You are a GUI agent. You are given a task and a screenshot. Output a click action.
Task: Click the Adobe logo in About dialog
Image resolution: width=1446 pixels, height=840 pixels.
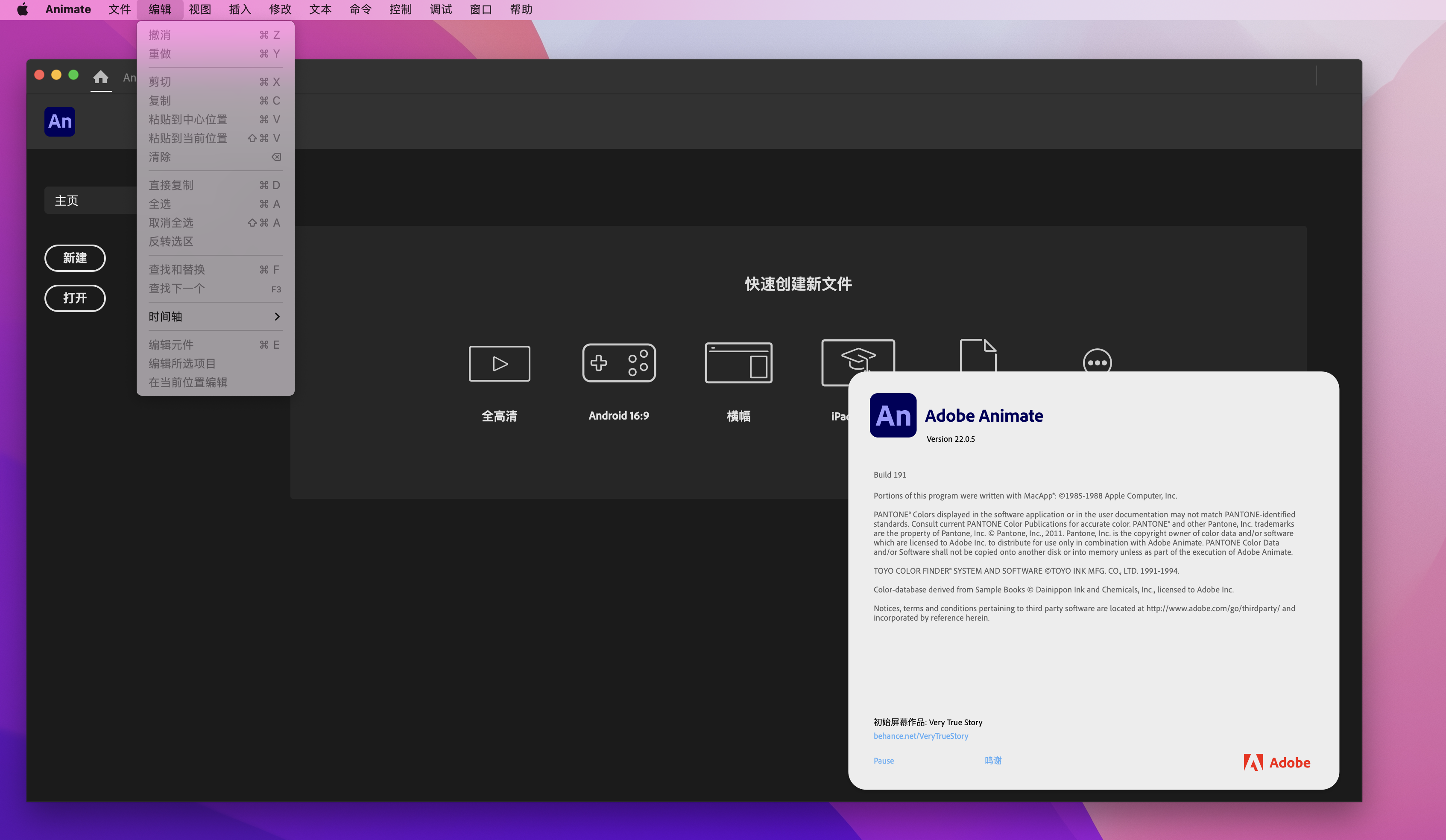(1277, 763)
